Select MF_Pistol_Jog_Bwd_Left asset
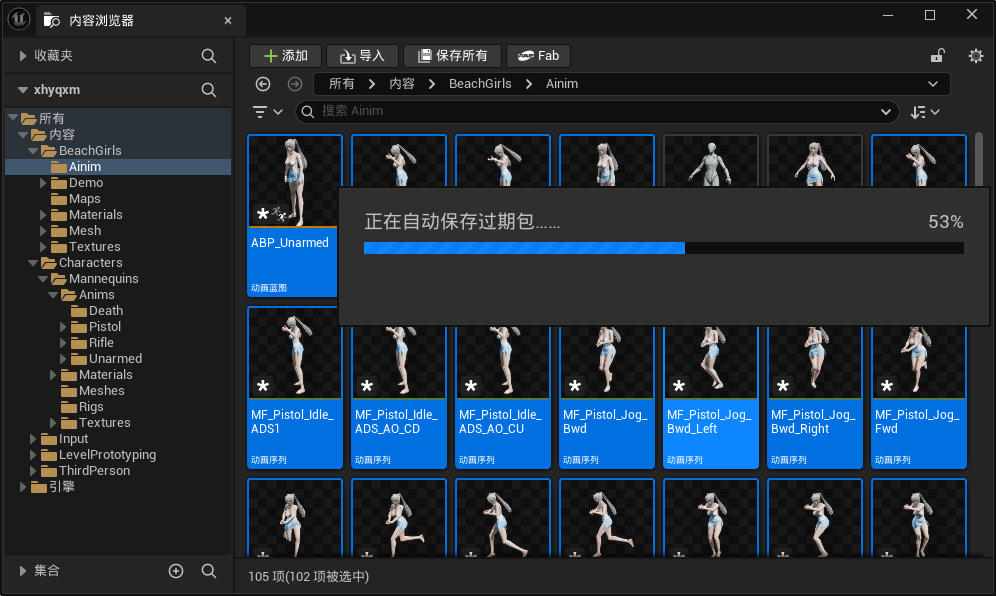This screenshot has height=596, width=996. 711,397
